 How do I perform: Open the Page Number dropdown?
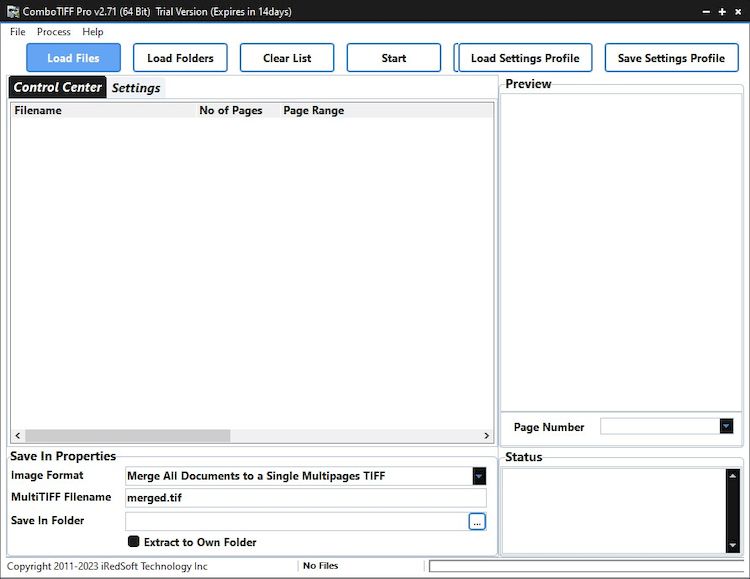(x=726, y=427)
